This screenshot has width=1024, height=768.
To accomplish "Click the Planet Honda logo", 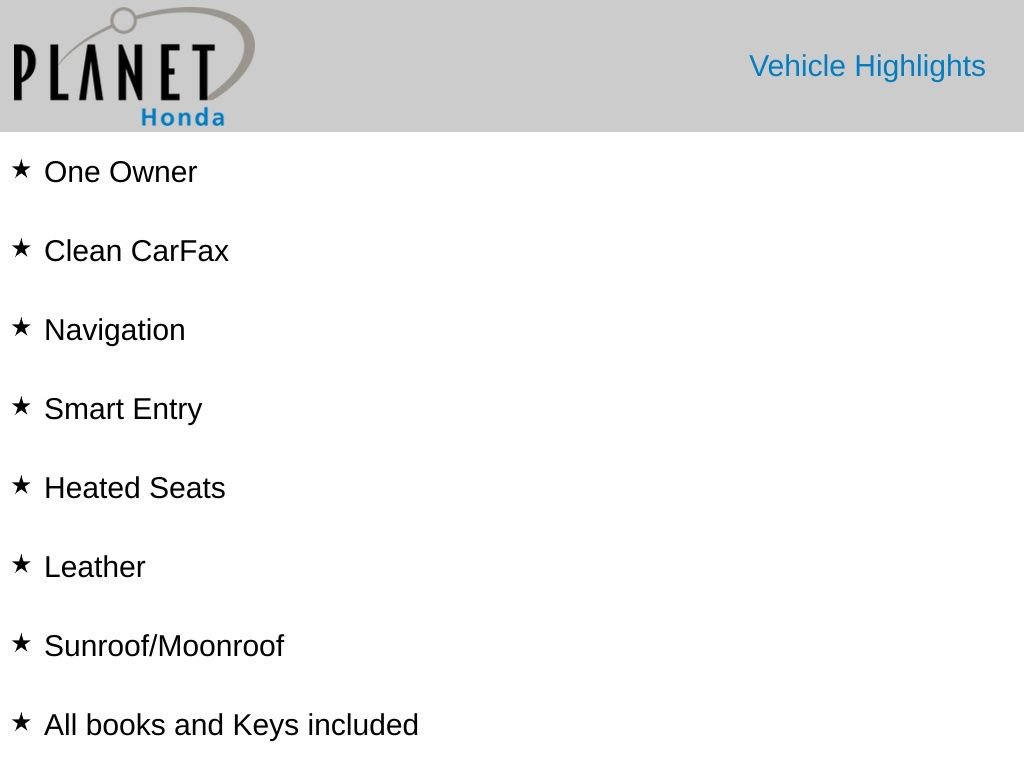I will coord(134,67).
